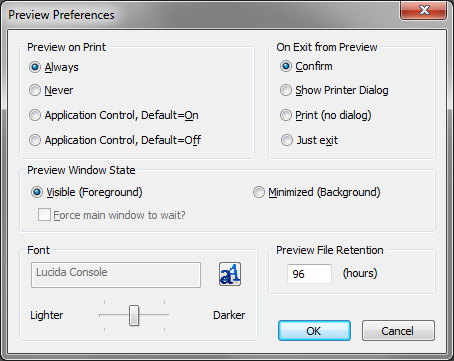The width and height of the screenshot is (454, 361).
Task: Click the font darkness slider thumb
Action: click(134, 315)
